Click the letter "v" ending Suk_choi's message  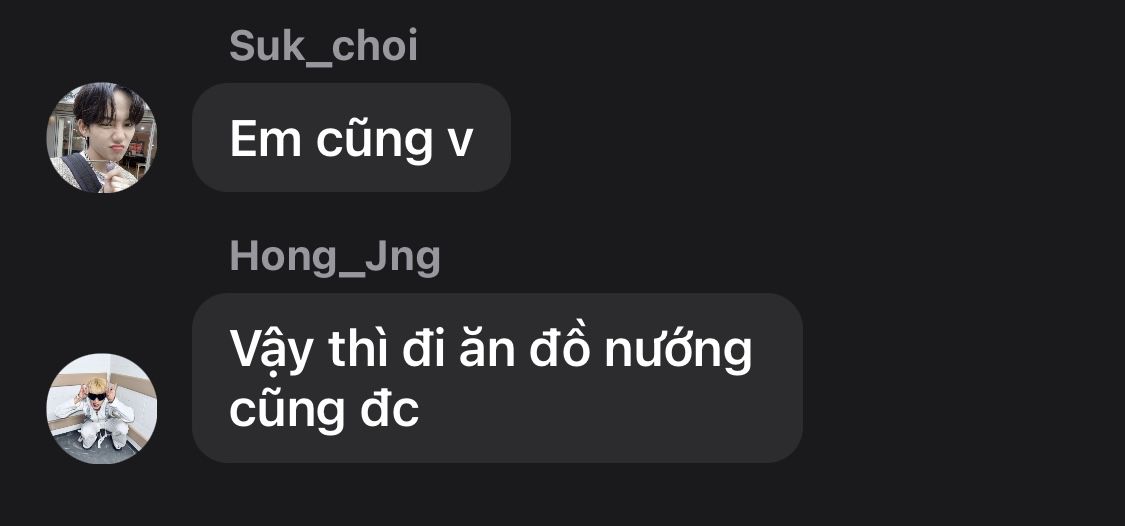tap(459, 142)
